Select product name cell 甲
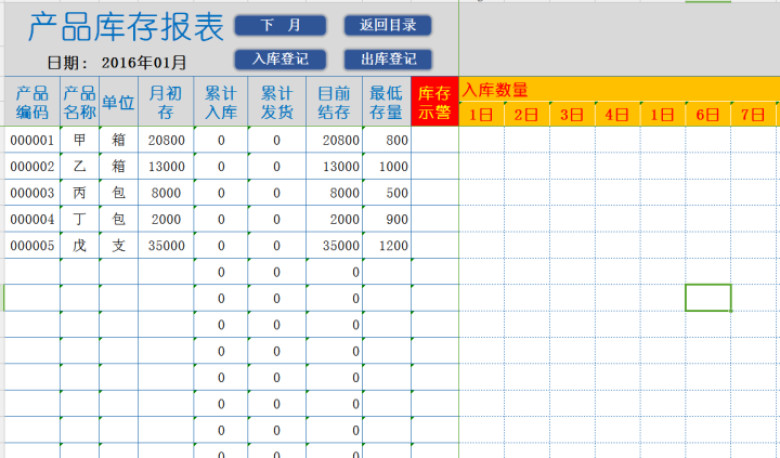The width and height of the screenshot is (780, 458). 80,140
